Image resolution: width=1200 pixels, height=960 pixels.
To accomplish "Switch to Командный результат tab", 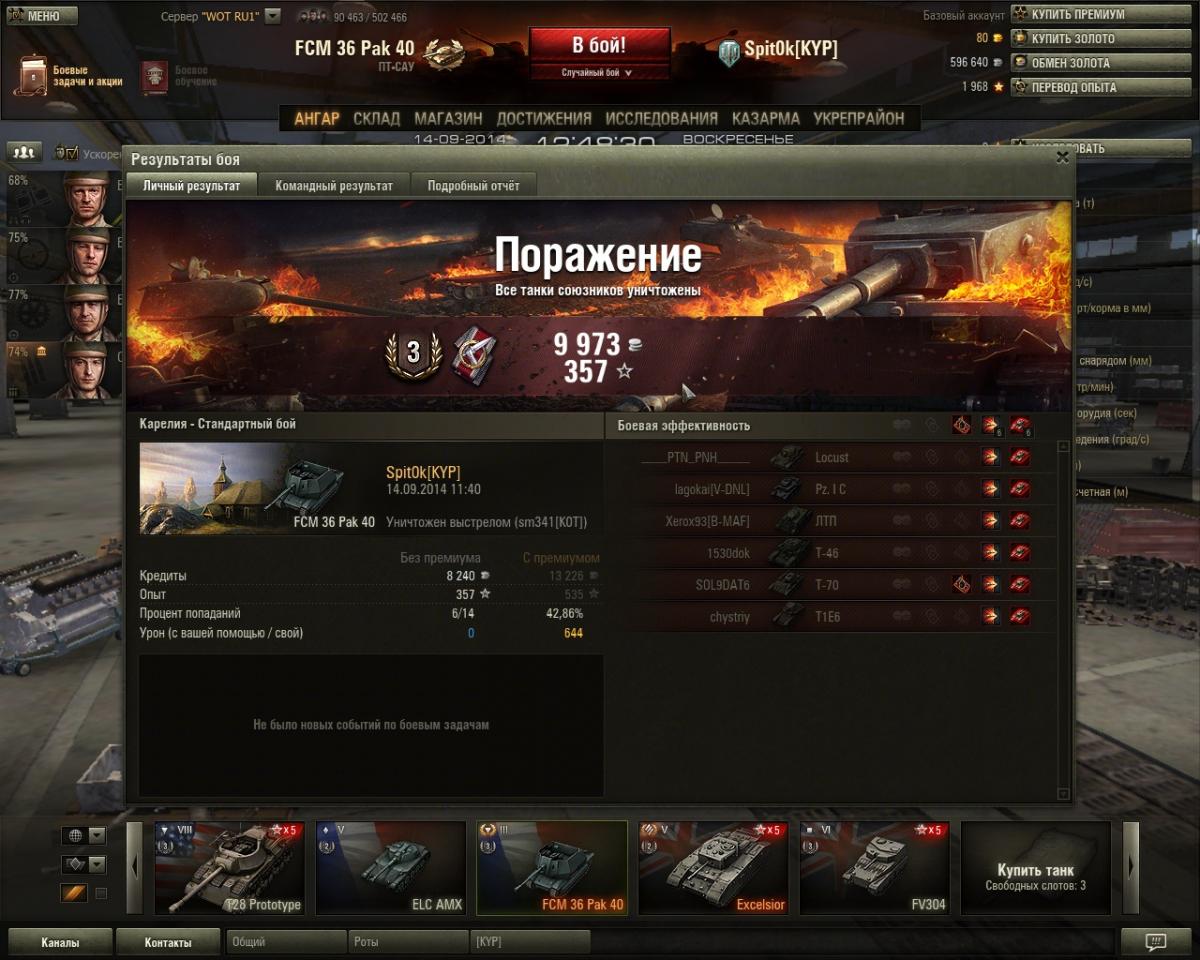I will (x=334, y=185).
